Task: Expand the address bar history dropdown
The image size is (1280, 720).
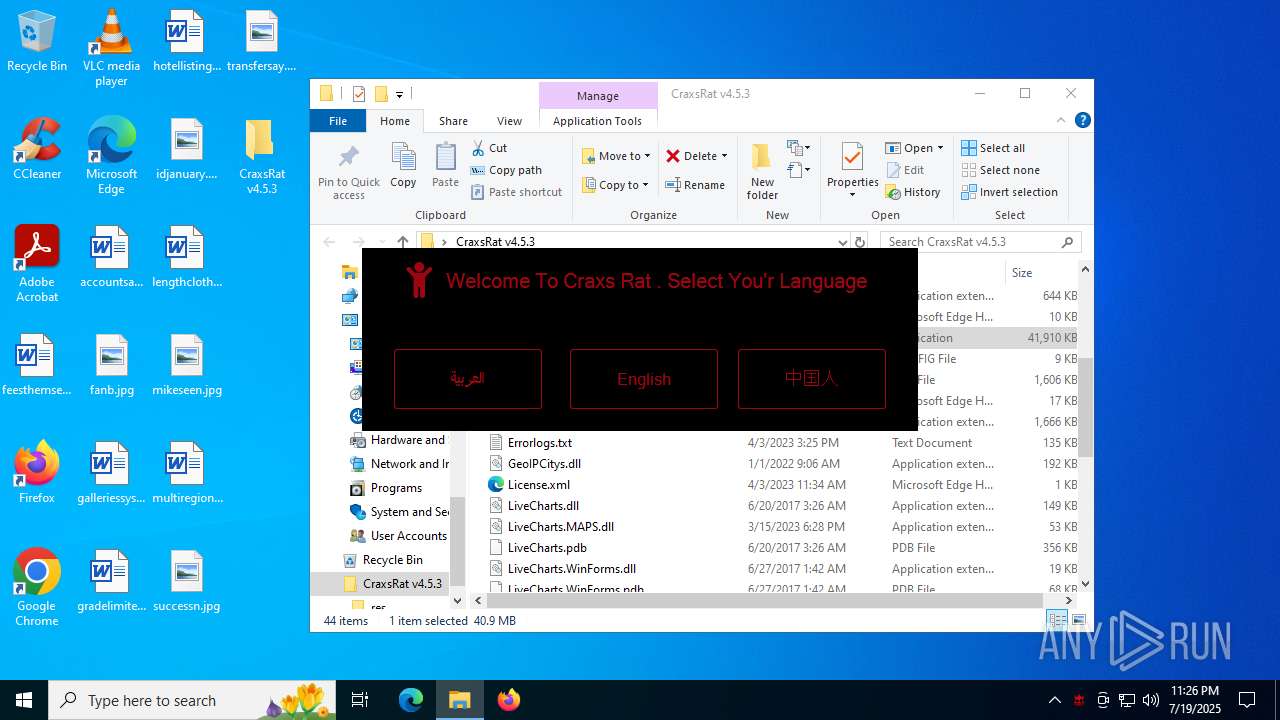Action: pyautogui.click(x=842, y=241)
